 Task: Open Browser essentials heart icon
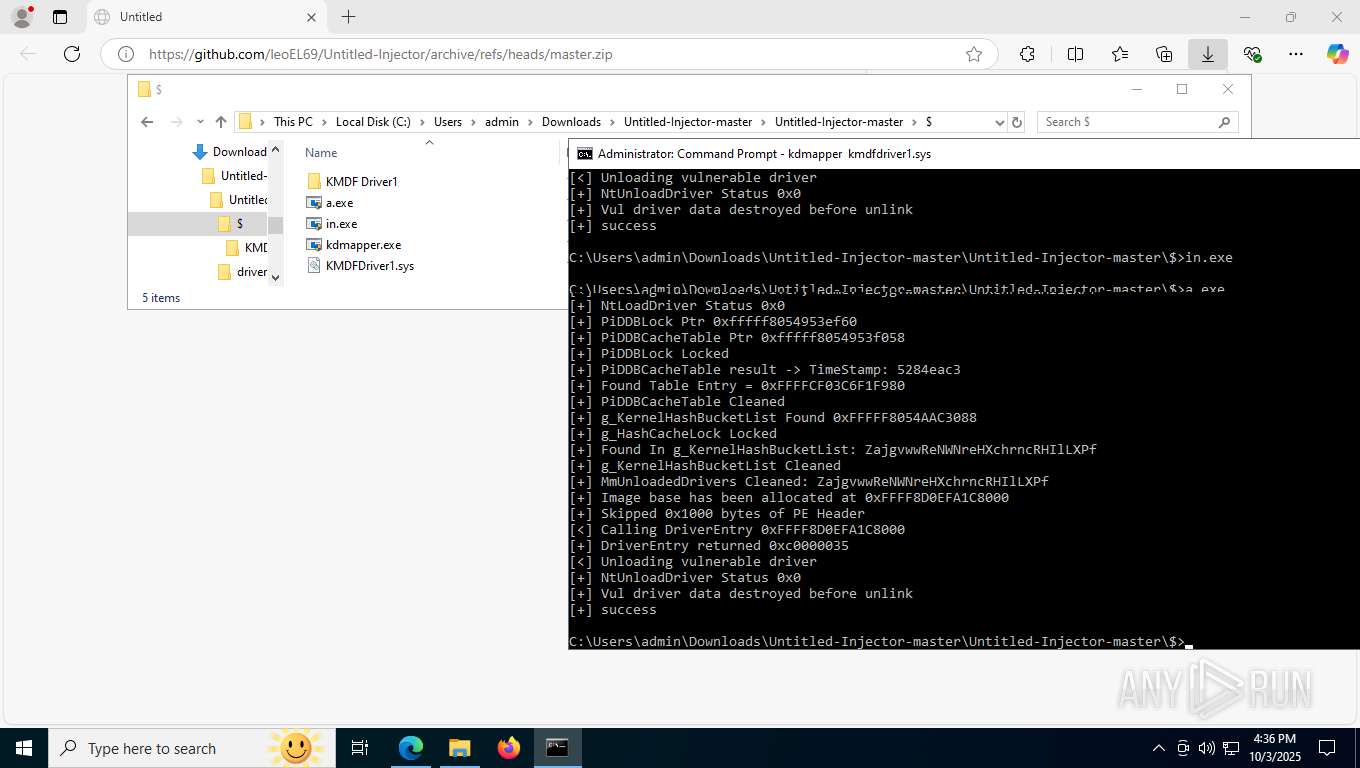click(x=1252, y=54)
